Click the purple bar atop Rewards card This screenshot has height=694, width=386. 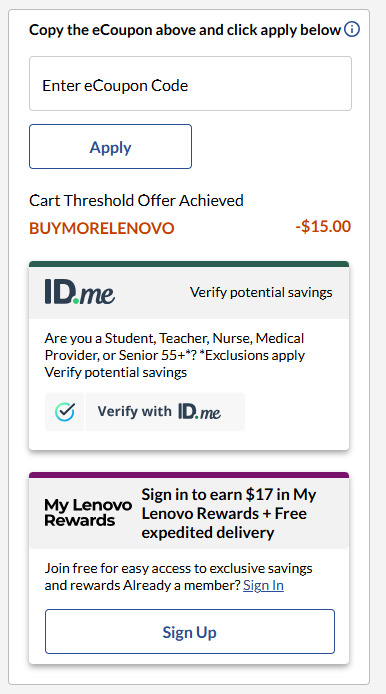[189, 475]
